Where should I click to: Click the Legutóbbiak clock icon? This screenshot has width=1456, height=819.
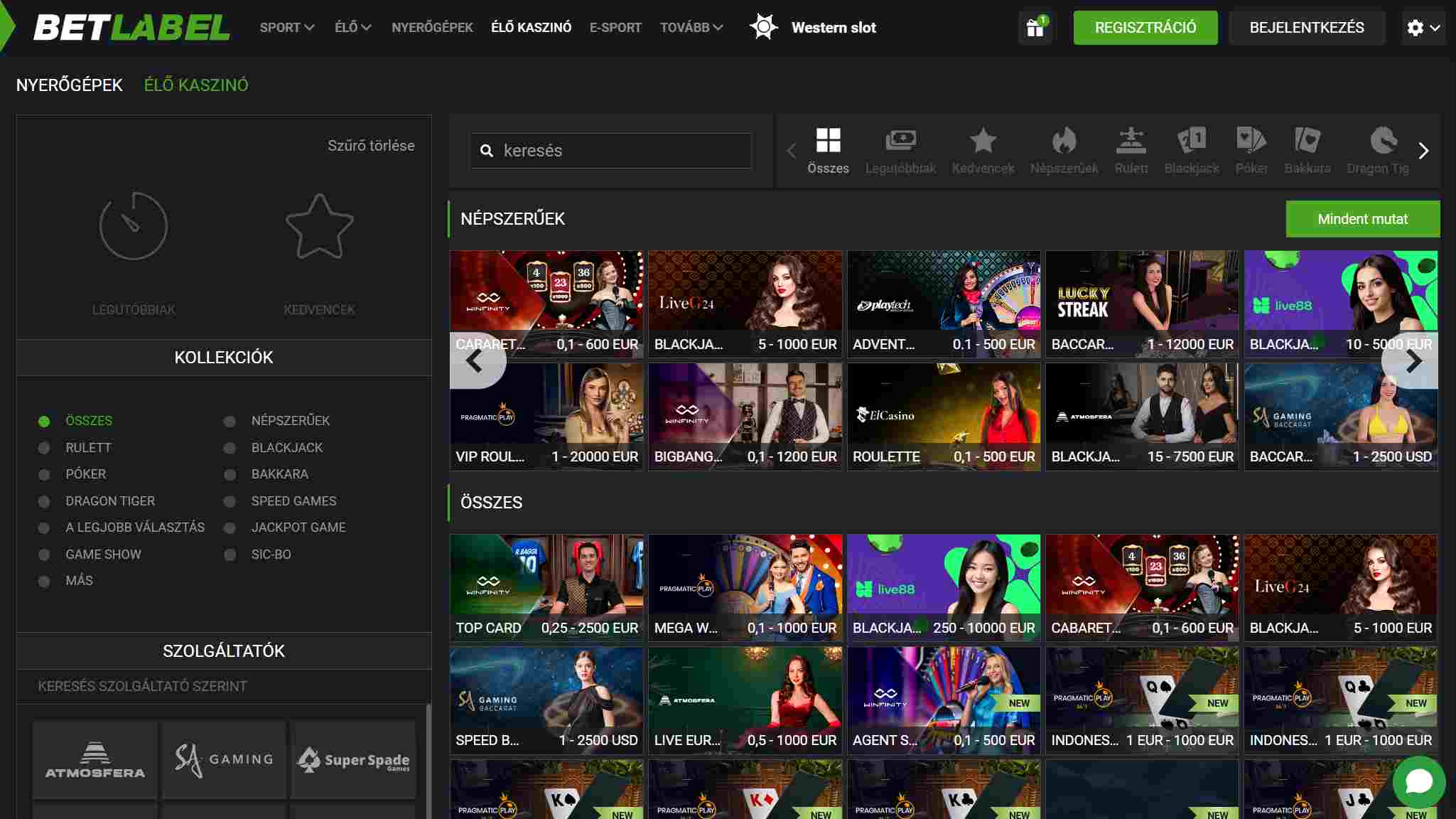(x=133, y=226)
